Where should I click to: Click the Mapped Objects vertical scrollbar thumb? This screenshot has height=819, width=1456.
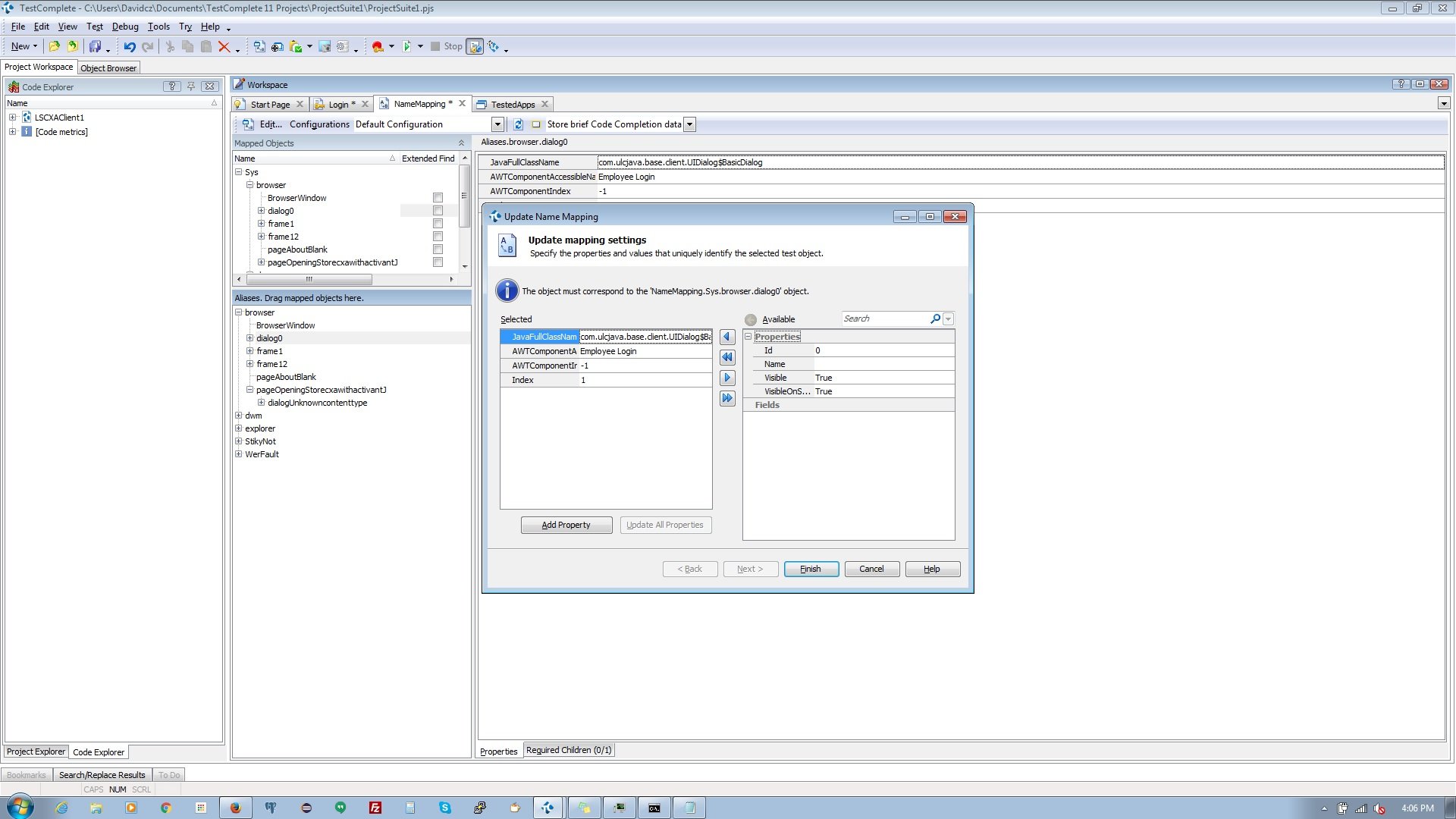point(465,196)
